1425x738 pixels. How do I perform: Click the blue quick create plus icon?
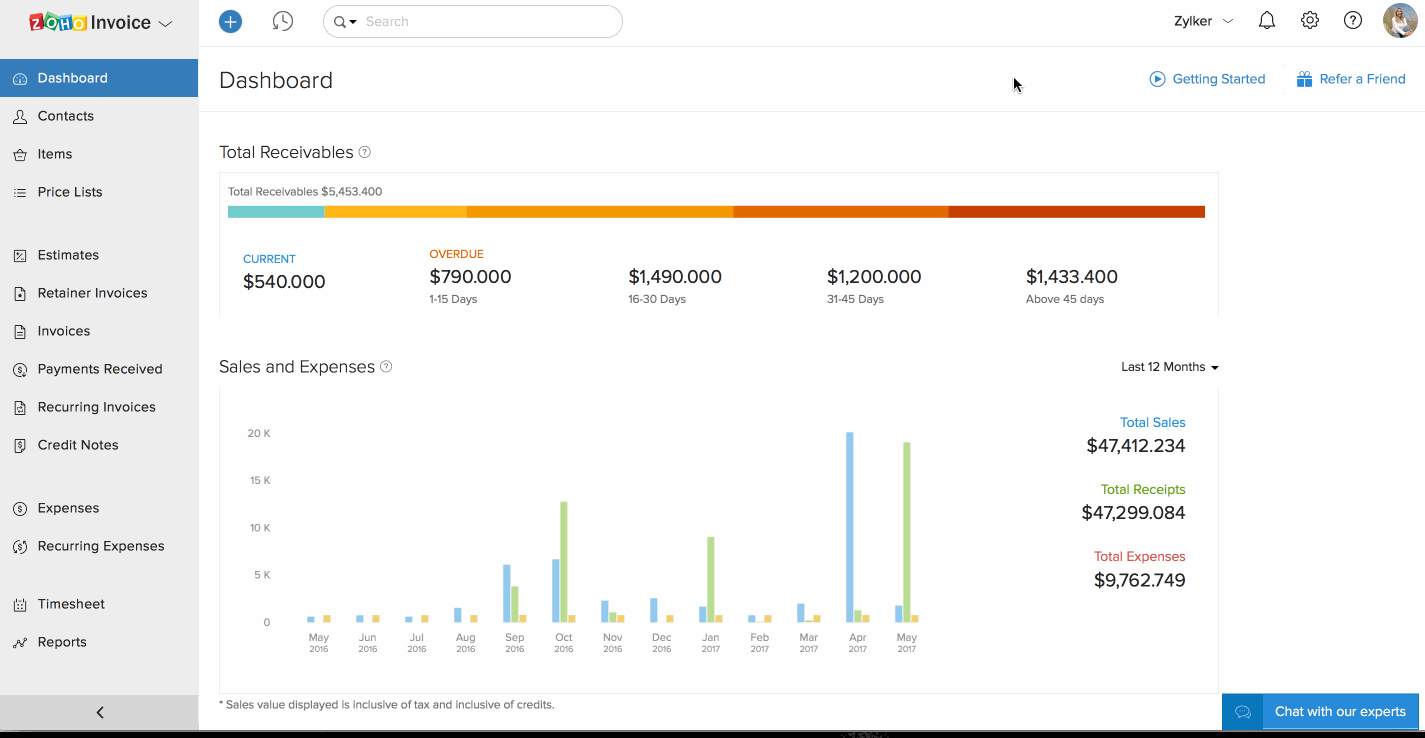230,21
